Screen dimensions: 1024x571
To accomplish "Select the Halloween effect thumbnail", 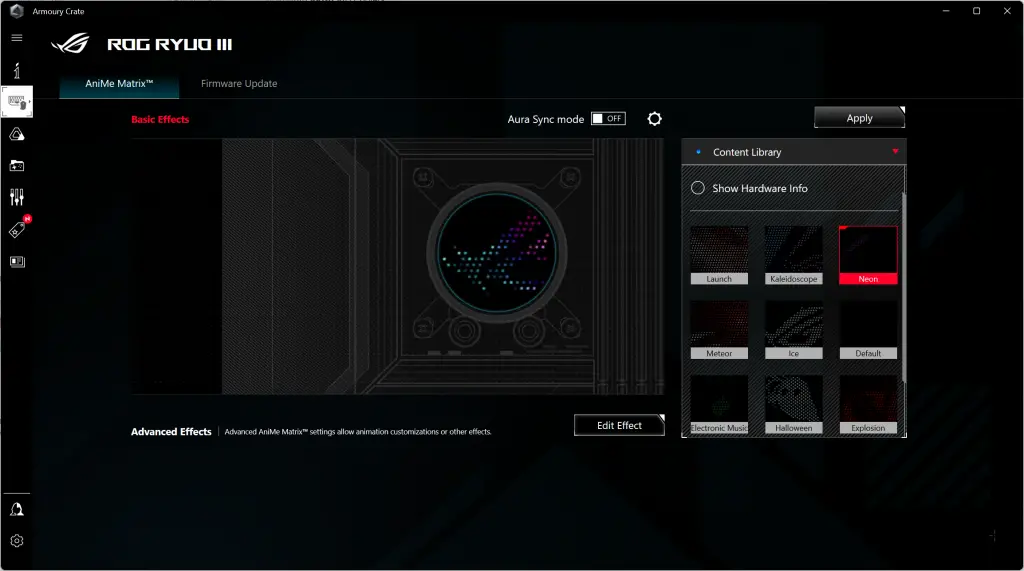I will coord(793,404).
